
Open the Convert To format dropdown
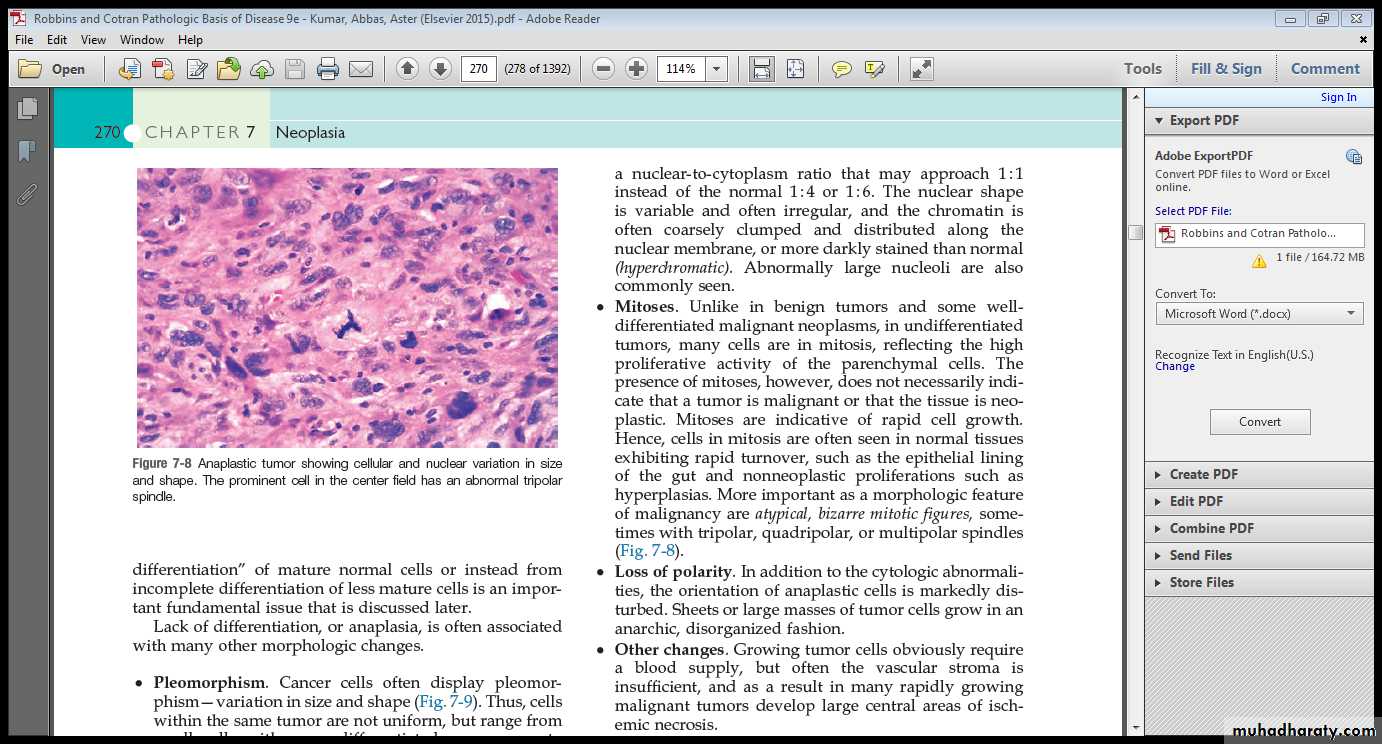click(1259, 314)
